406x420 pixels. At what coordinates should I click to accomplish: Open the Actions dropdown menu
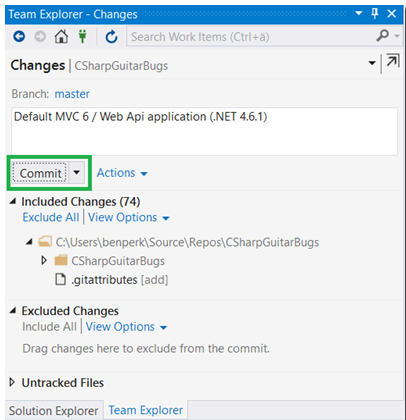(122, 173)
